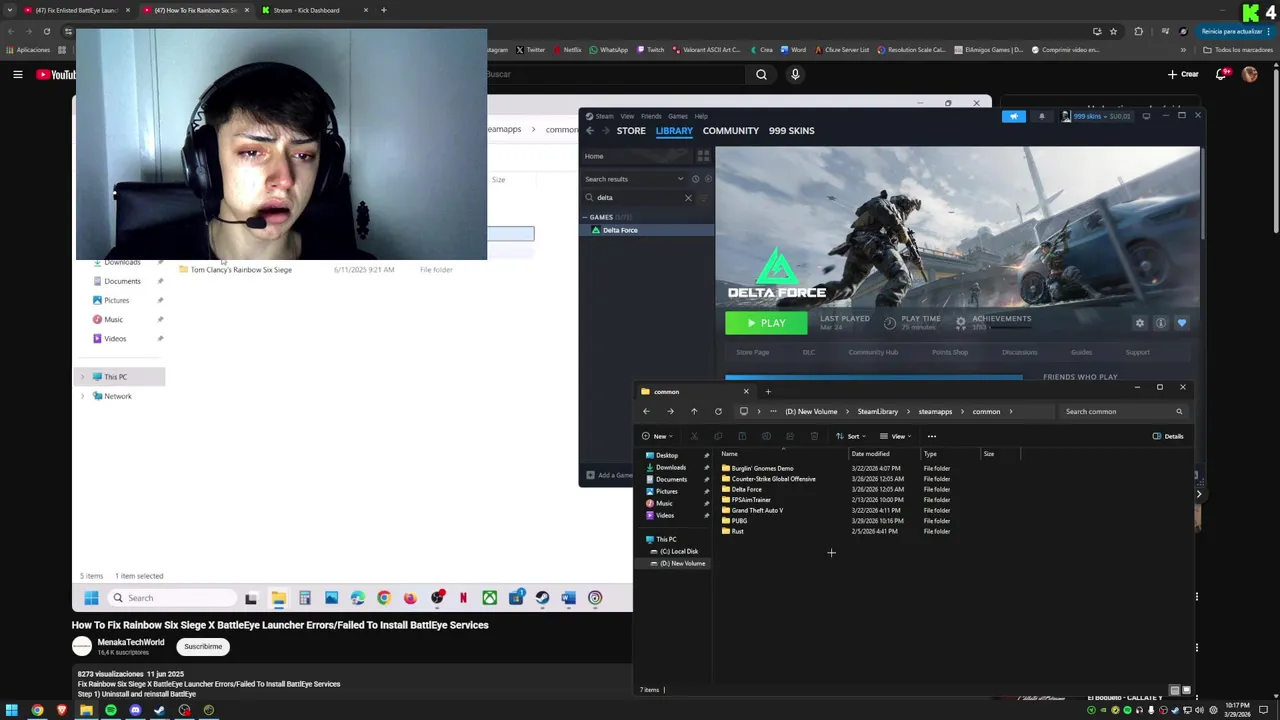Screen dimensions: 1280x720
Task: Select Downloads in front Explorer sidebar
Action: [x=671, y=468]
